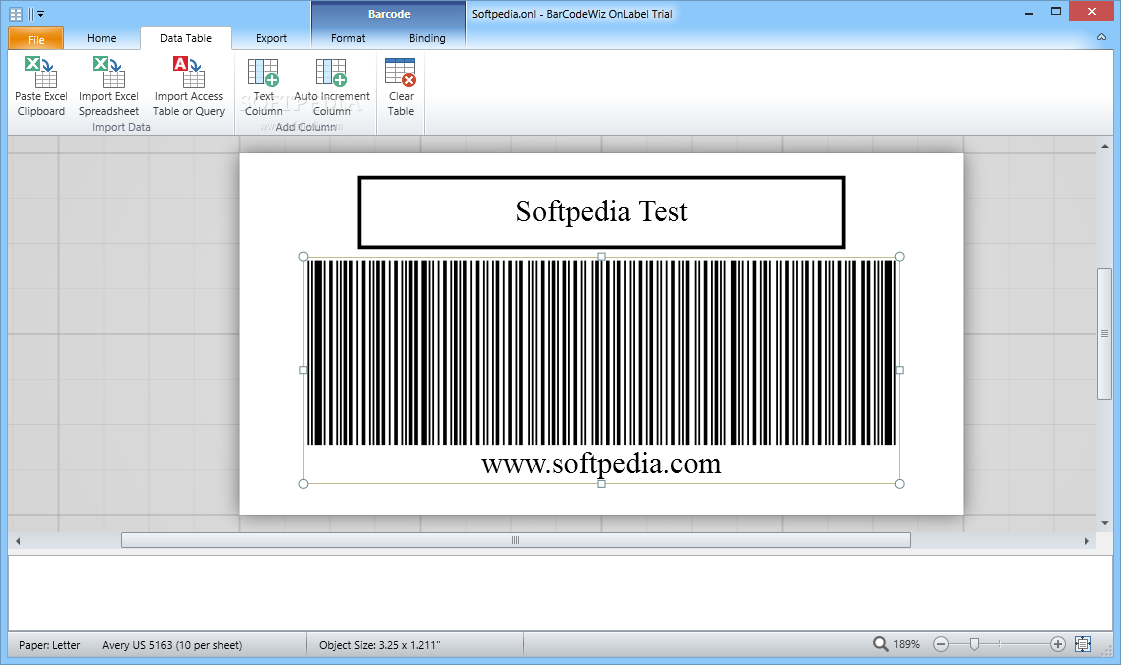Click the empty data table panel
1121x665 pixels.
pyautogui.click(x=560, y=593)
